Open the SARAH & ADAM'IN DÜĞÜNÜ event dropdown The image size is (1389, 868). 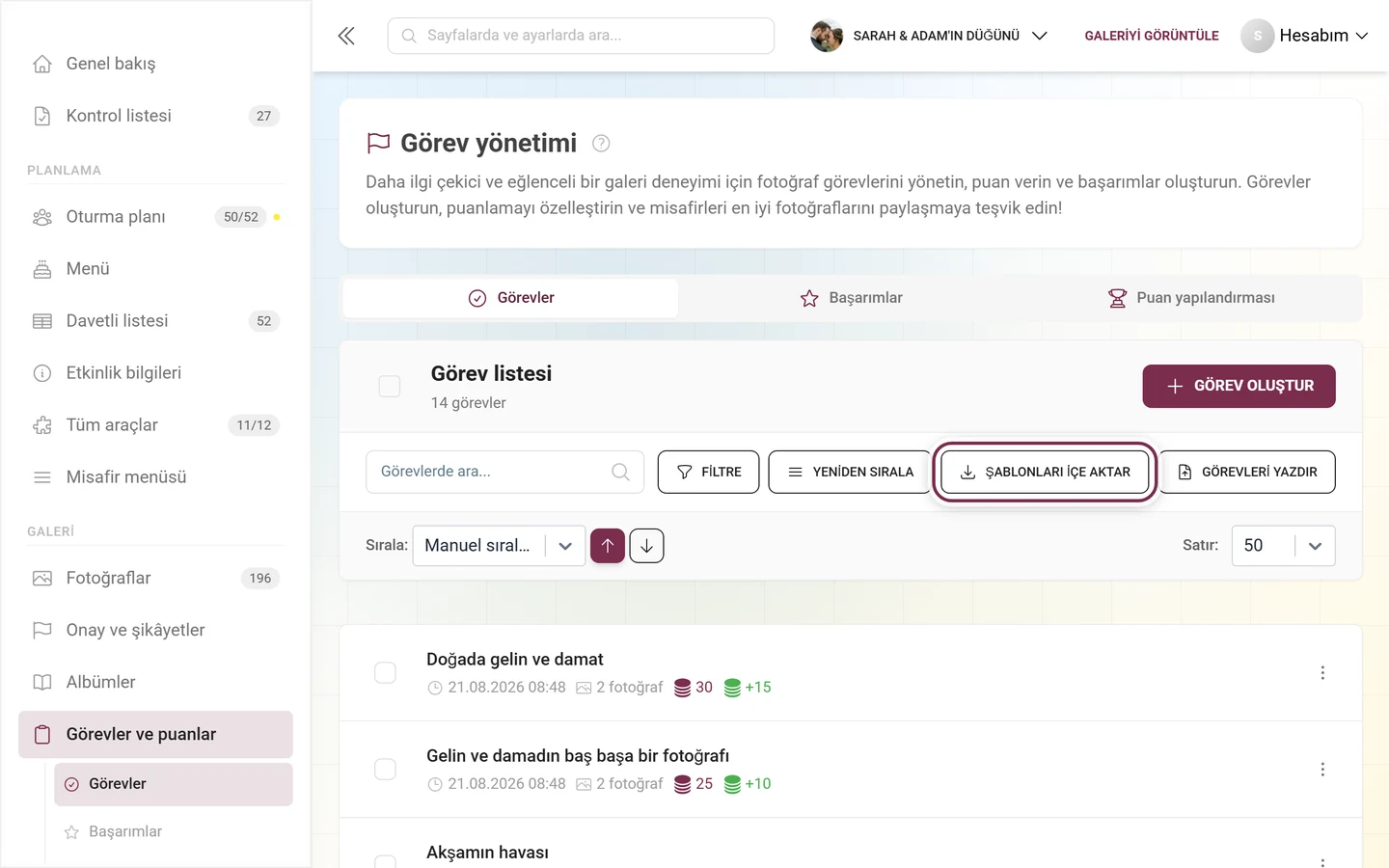point(929,36)
